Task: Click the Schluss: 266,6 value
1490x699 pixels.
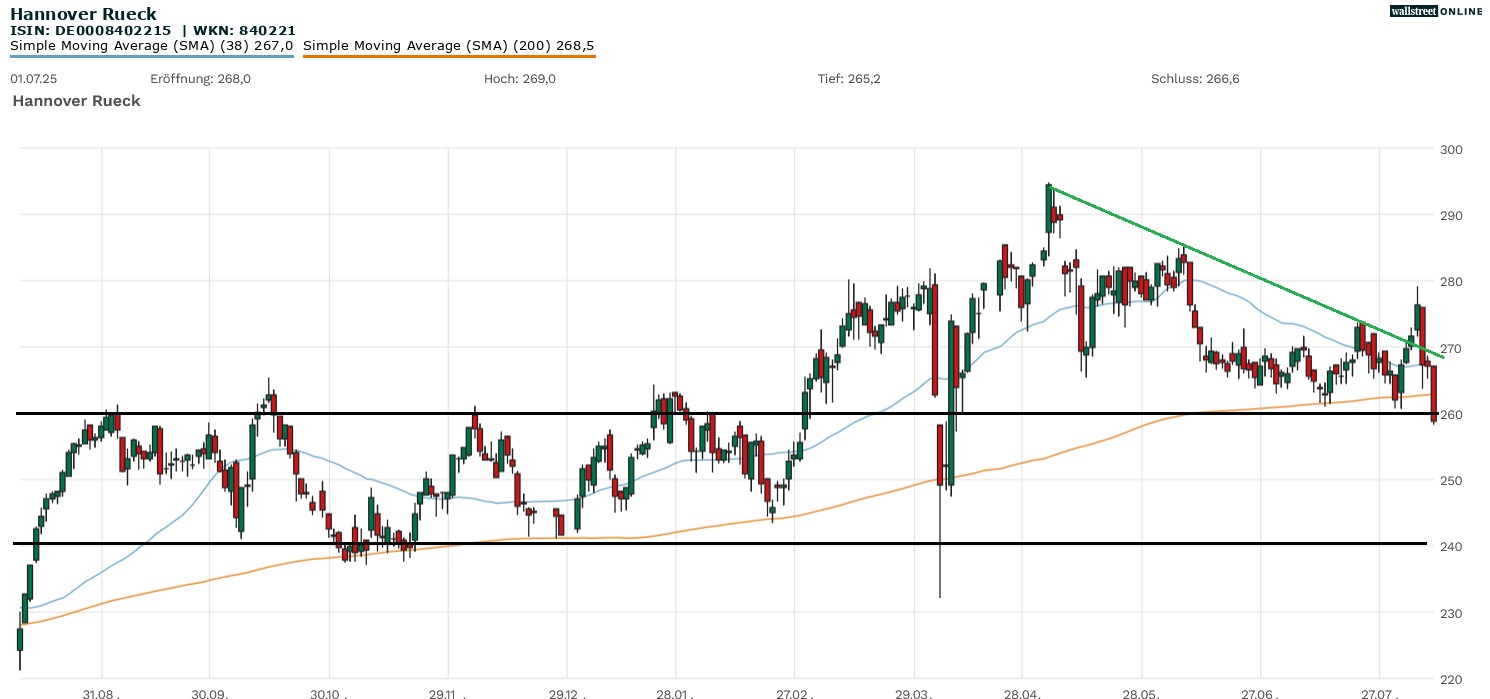Action: point(1195,79)
